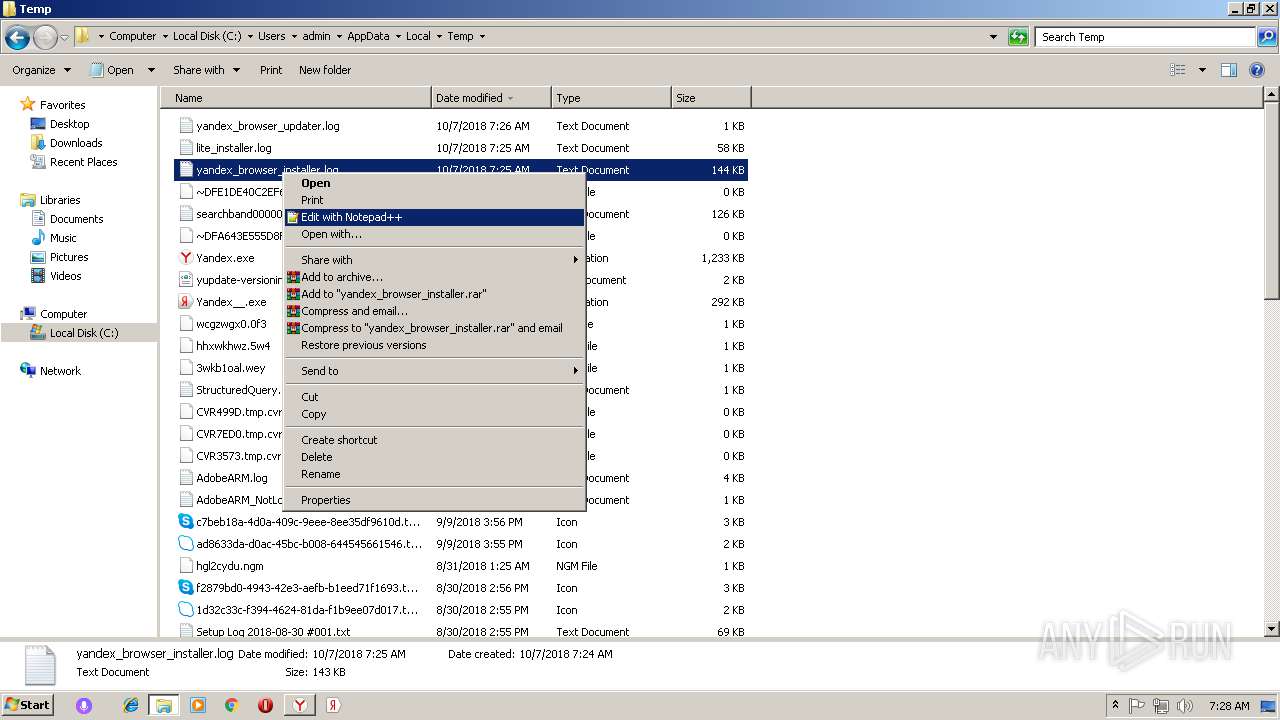Change view using the view icon
1280x720 pixels.
pyautogui.click(x=1178, y=70)
